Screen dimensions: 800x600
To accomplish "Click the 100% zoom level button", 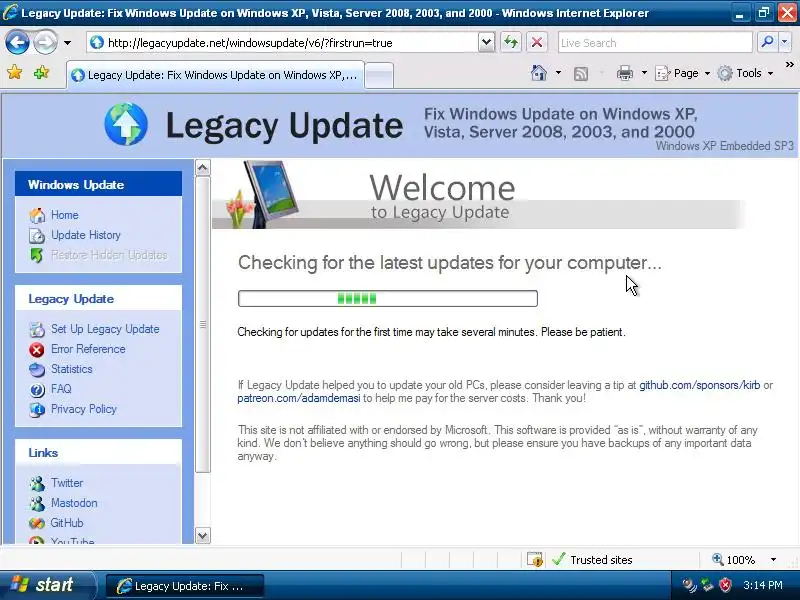I will click(734, 560).
